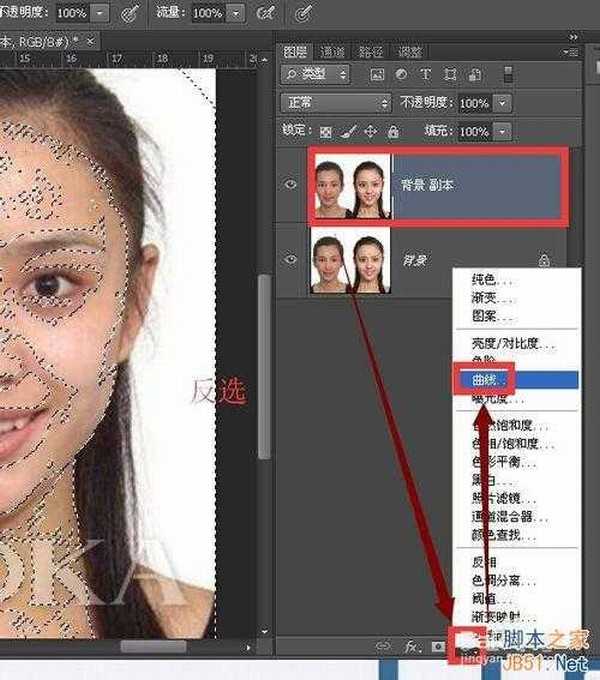Choose 纯色 in the adjustment menu
This screenshot has width=600, height=680.
tap(487, 283)
